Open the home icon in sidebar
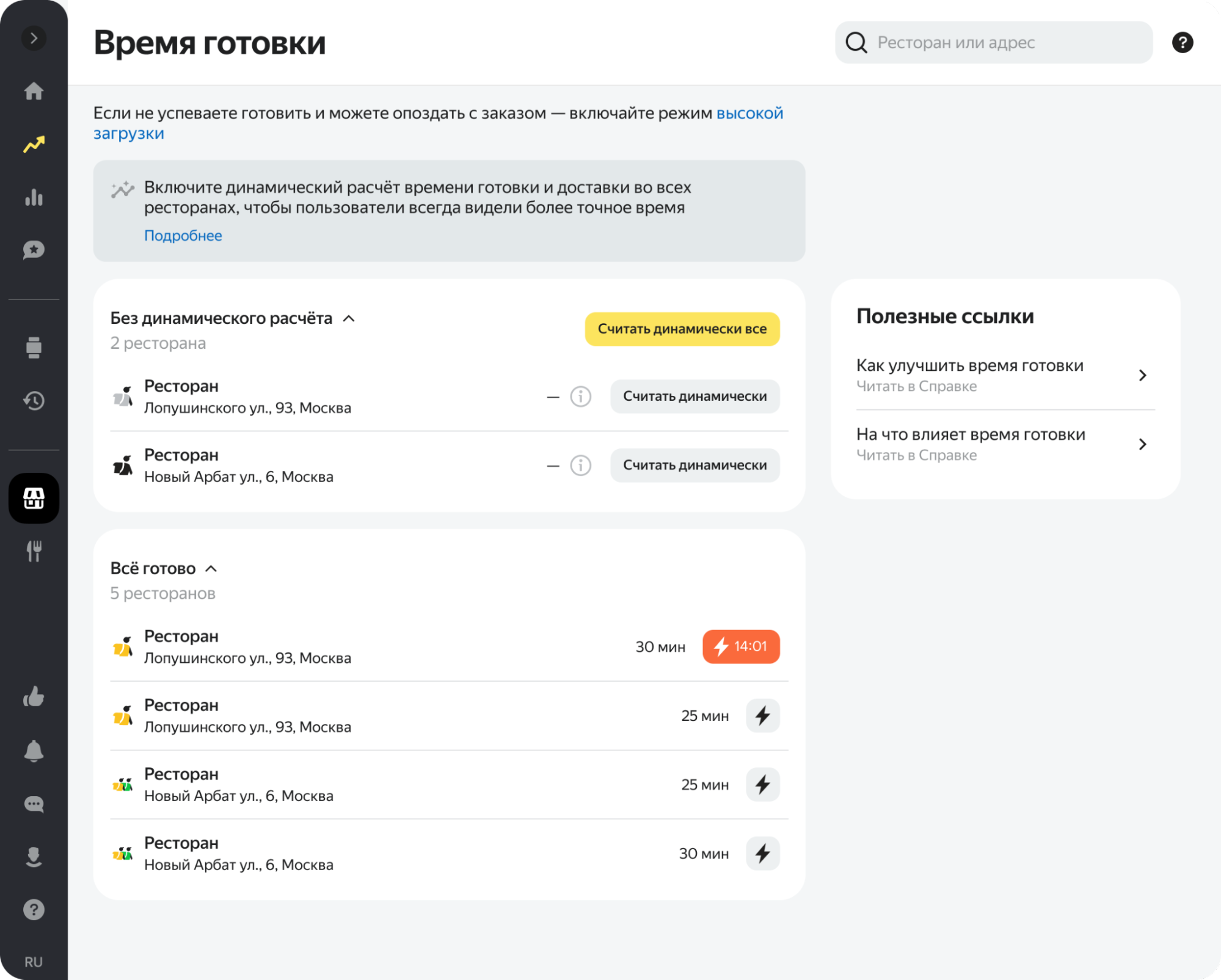This screenshot has width=1221, height=980. 34,91
